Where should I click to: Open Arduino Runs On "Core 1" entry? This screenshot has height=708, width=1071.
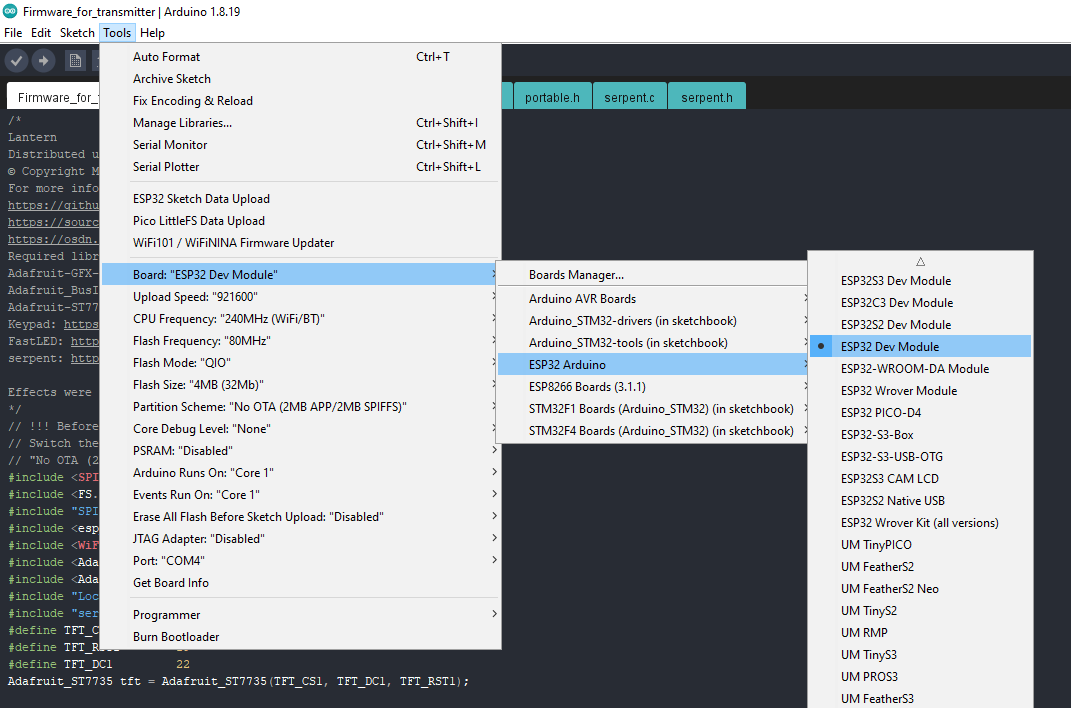click(x=301, y=472)
